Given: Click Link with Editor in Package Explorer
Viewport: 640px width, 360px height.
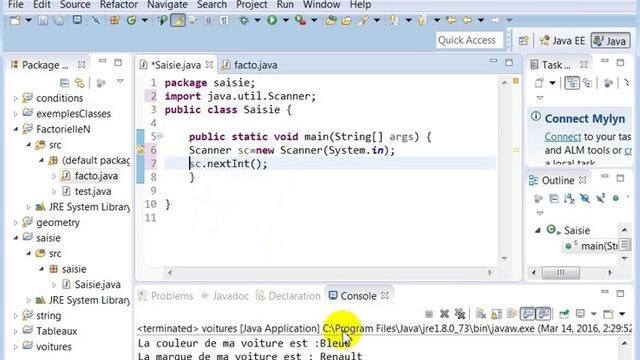Looking at the screenshot, I should [80, 83].
